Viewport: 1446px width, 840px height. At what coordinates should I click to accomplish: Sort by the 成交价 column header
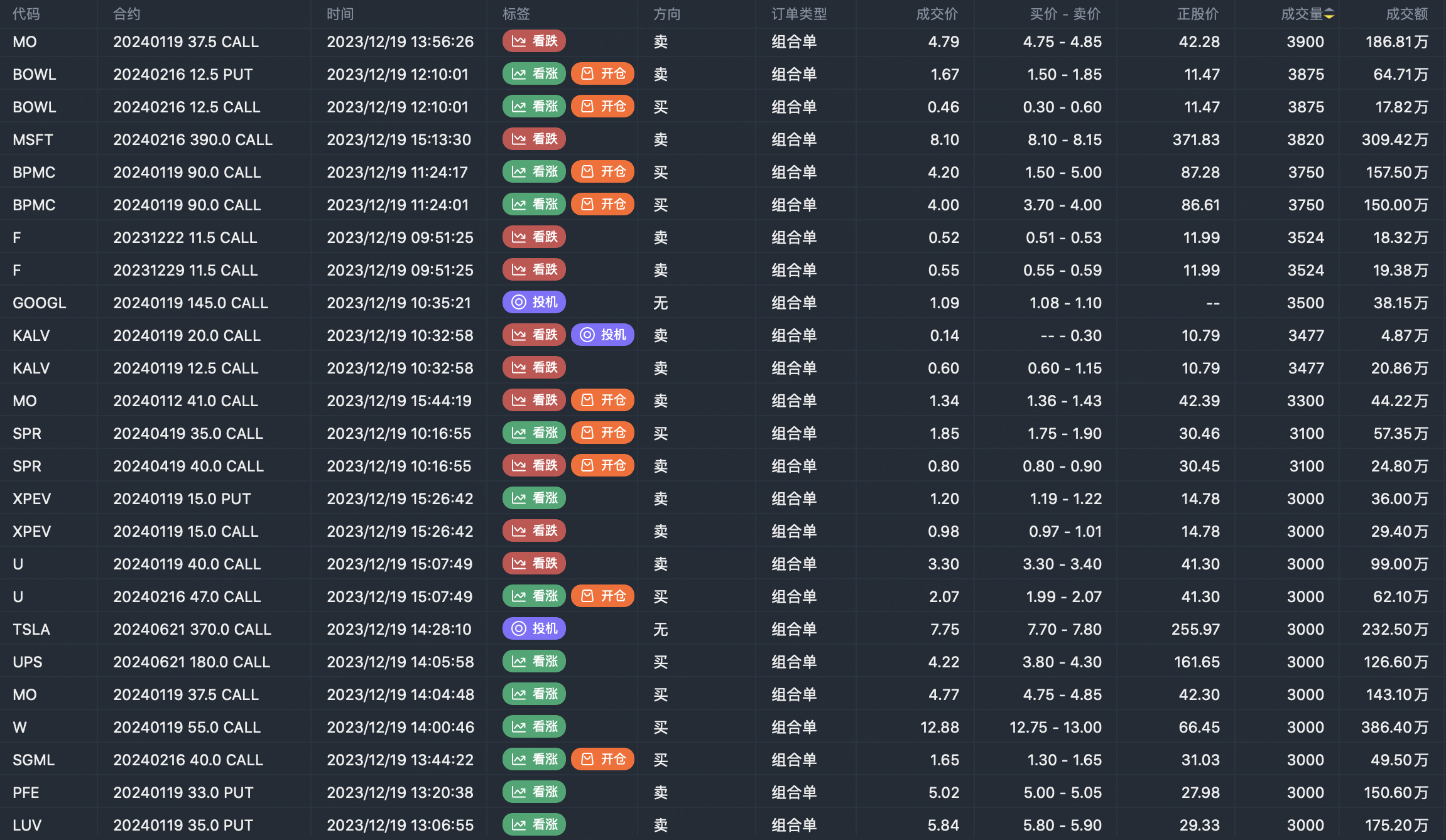click(937, 14)
